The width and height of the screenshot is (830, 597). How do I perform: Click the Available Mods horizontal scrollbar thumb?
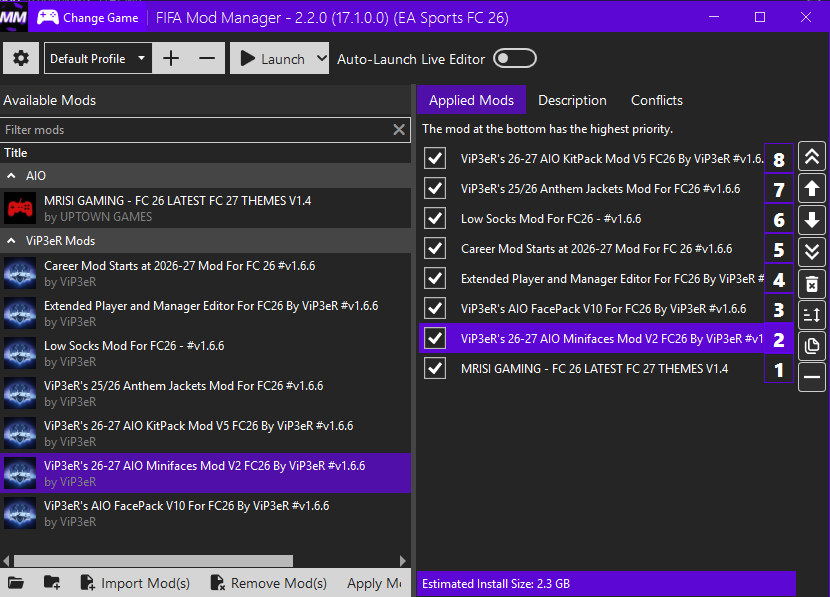[x=153, y=560]
